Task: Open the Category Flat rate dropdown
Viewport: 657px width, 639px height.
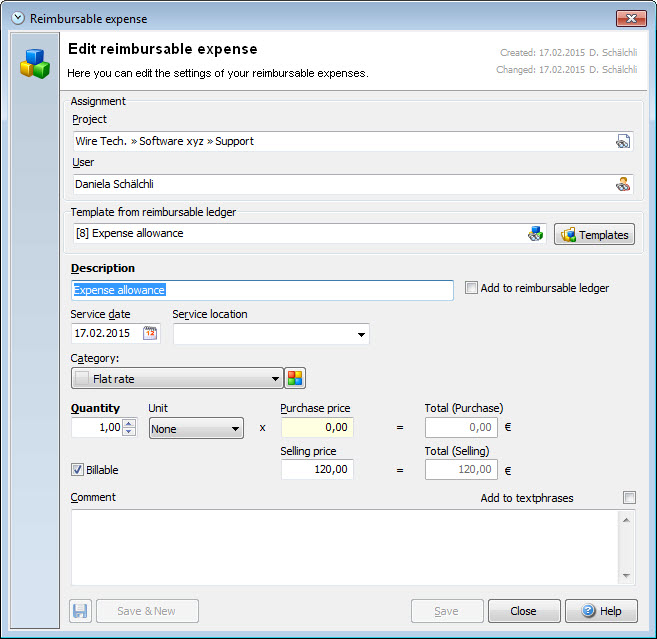Action: (177, 378)
